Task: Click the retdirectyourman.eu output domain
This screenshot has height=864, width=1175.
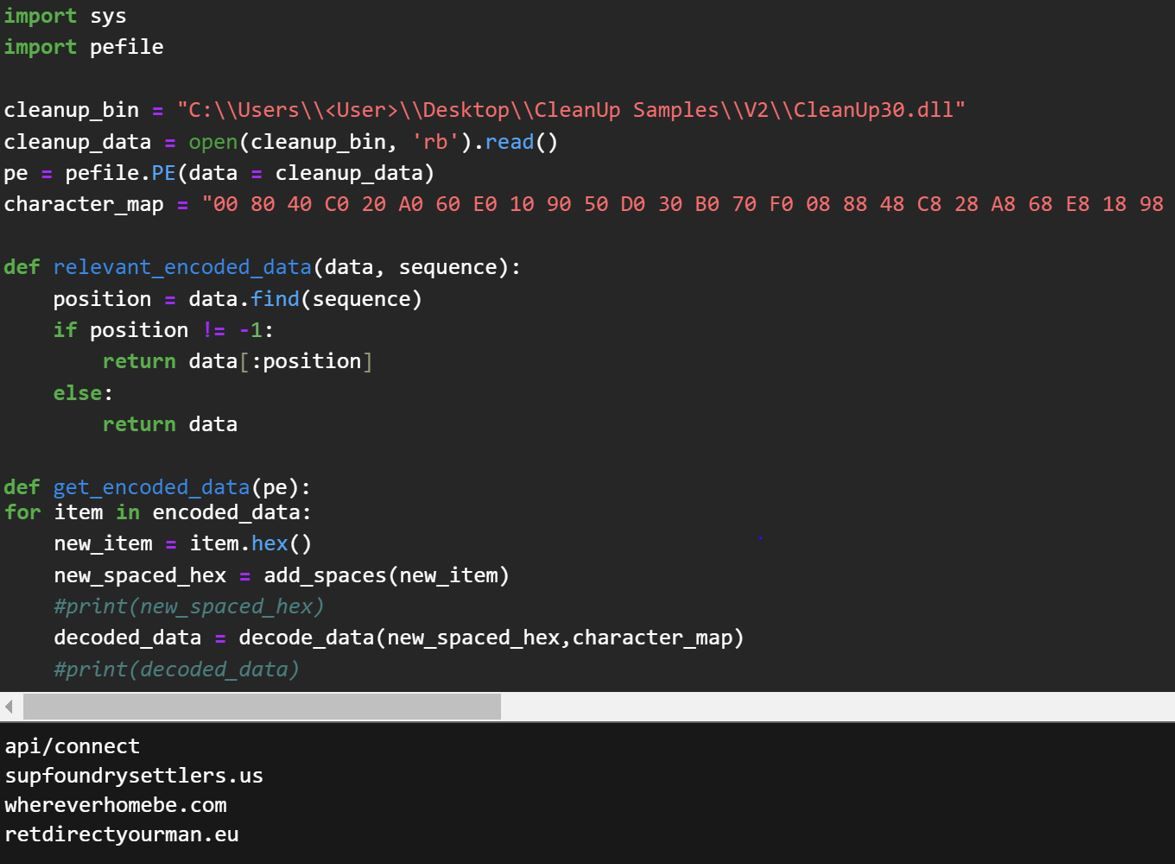Action: tap(122, 833)
